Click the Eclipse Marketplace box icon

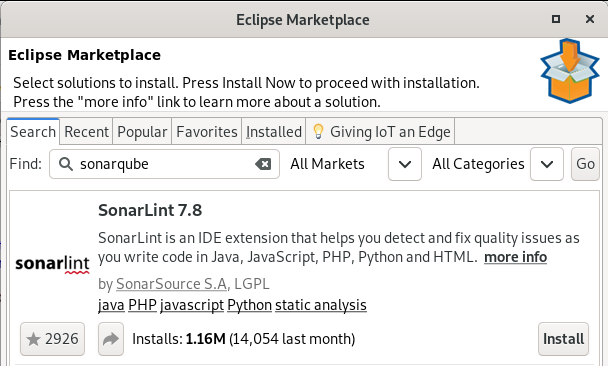[570, 71]
